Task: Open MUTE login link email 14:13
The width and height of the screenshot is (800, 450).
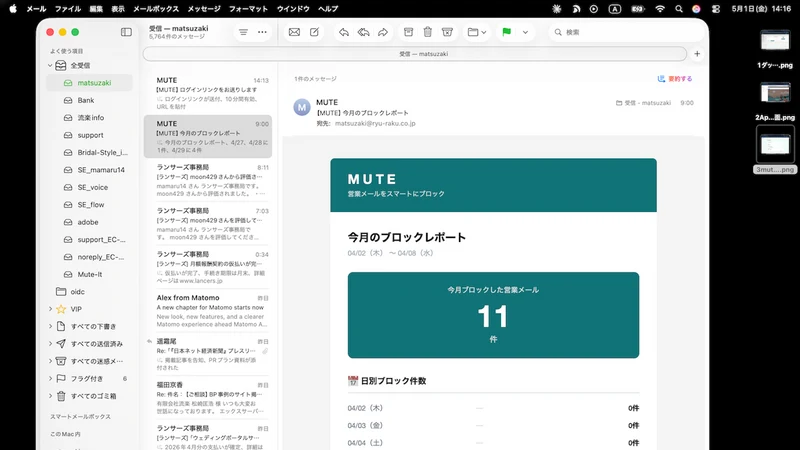Action: point(208,93)
